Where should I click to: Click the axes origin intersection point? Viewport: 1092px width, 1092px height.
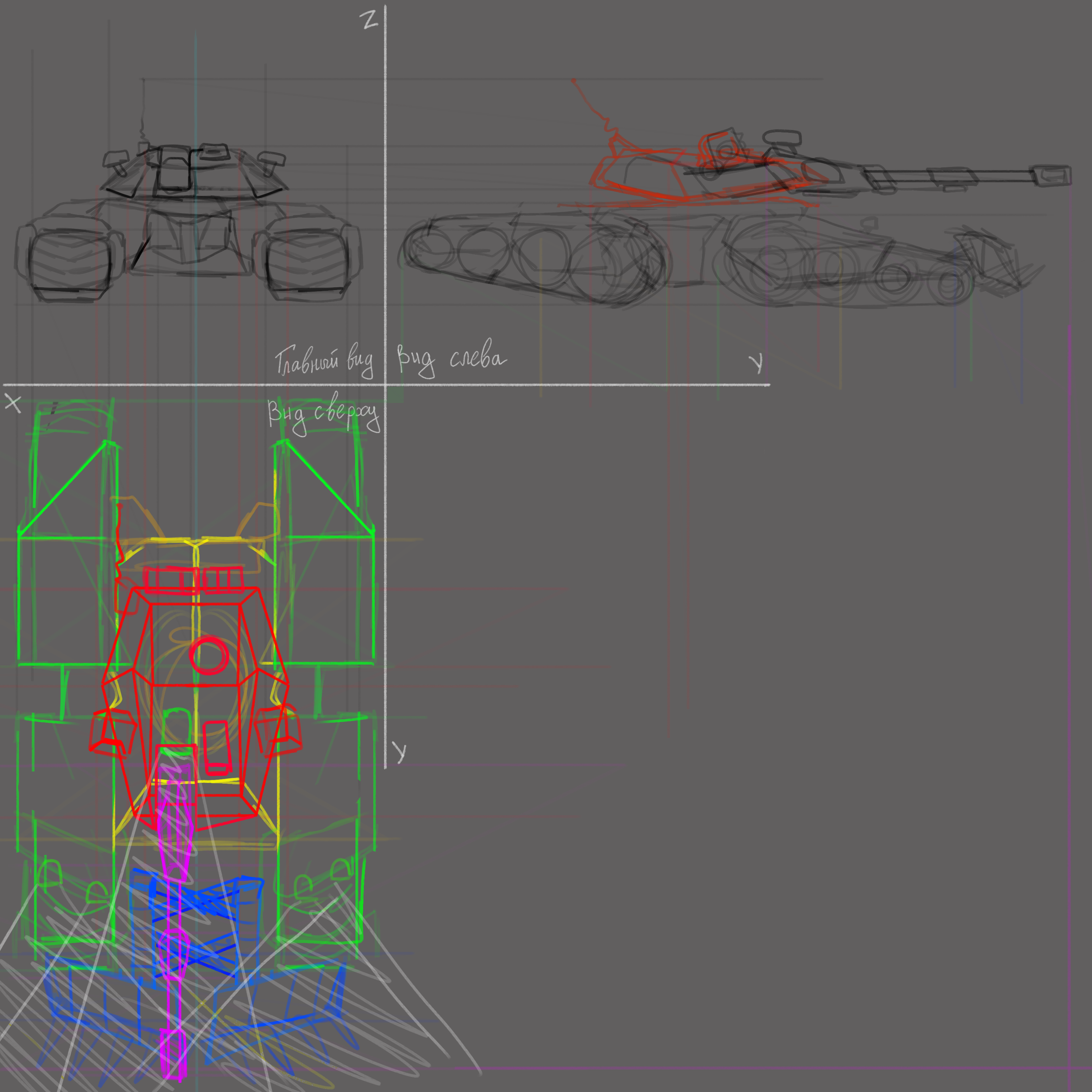pos(385,385)
